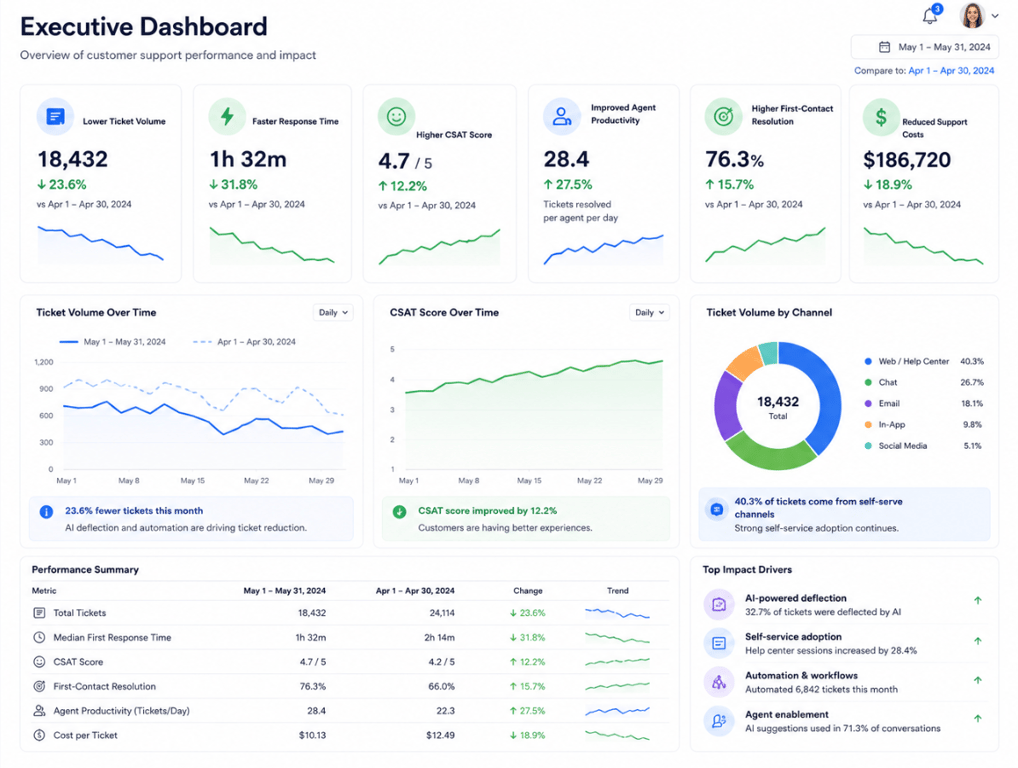Viewport: 1018px width, 768px height.
Task: Click the Social Media teal legend dot
Action: click(x=868, y=446)
